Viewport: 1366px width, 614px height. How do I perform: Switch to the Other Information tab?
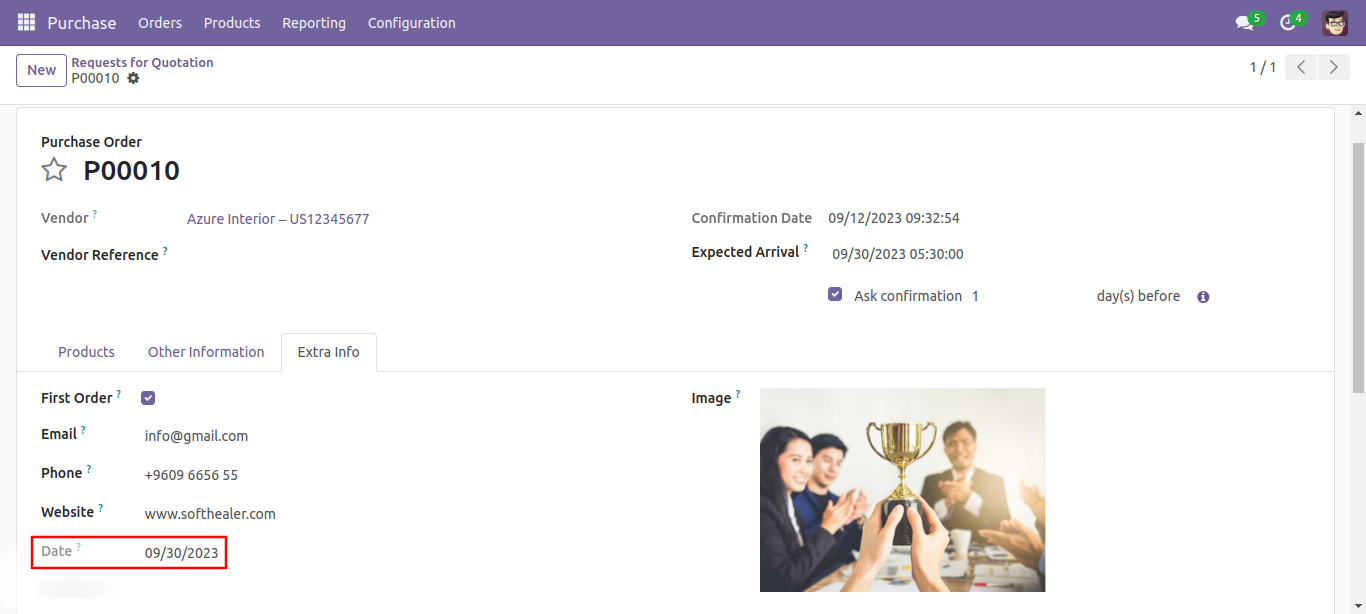(x=206, y=352)
